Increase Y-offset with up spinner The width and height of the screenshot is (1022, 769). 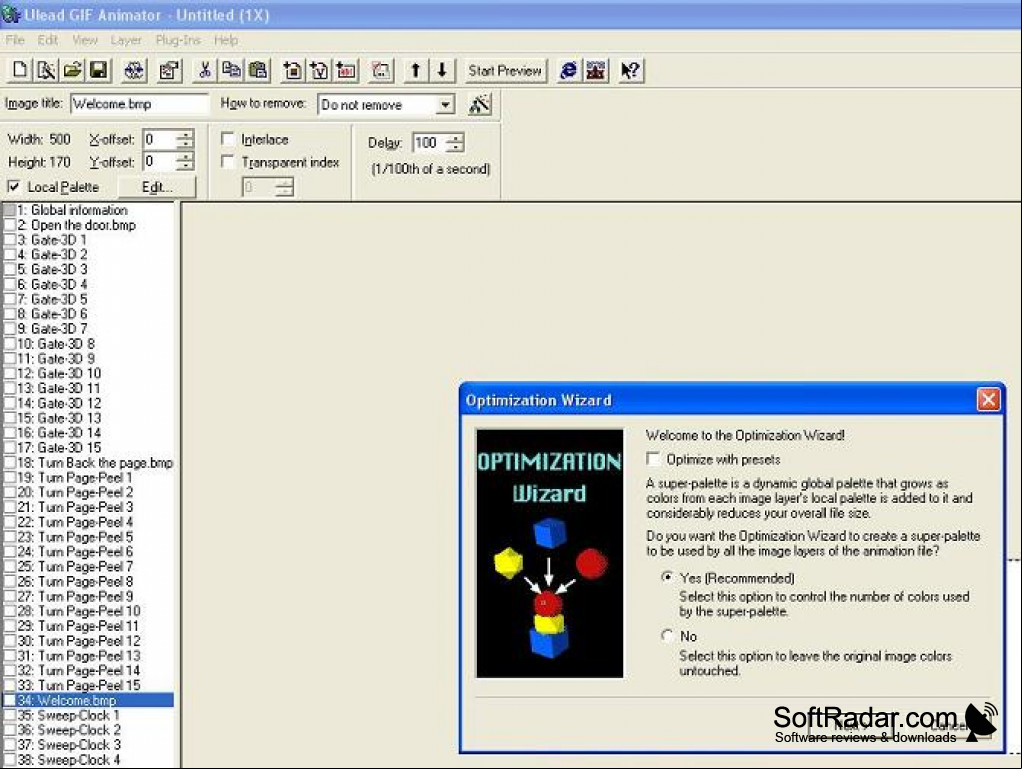[x=186, y=157]
